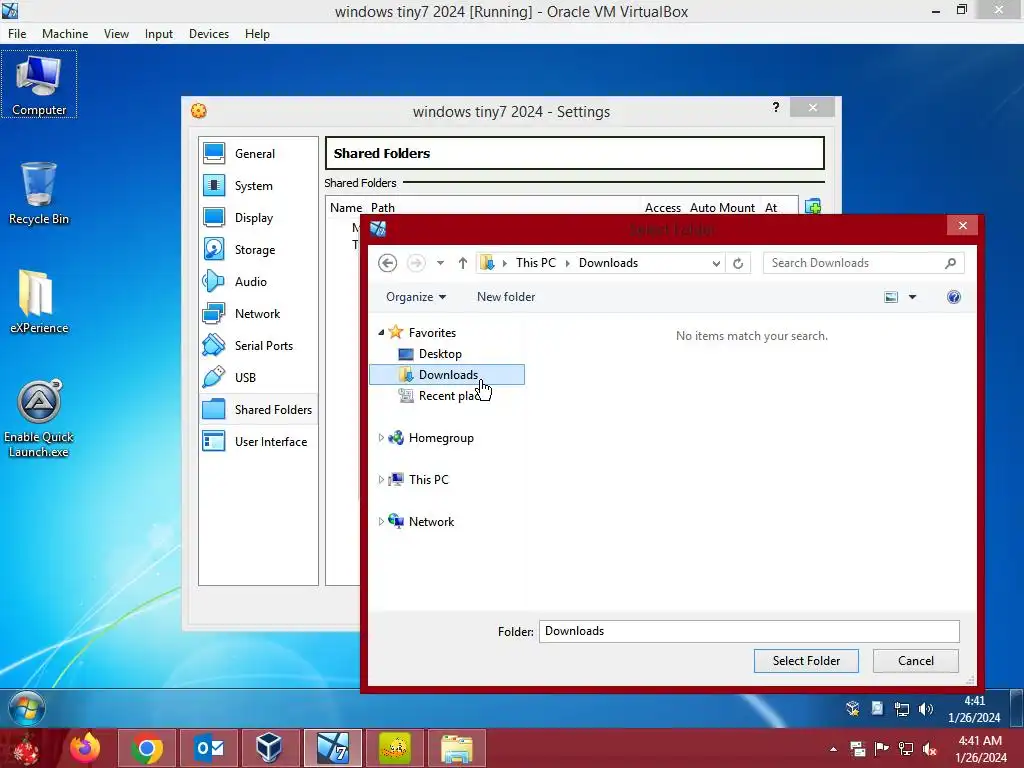The image size is (1024, 768).
Task: Open the Computer desktop icon
Action: point(39,85)
